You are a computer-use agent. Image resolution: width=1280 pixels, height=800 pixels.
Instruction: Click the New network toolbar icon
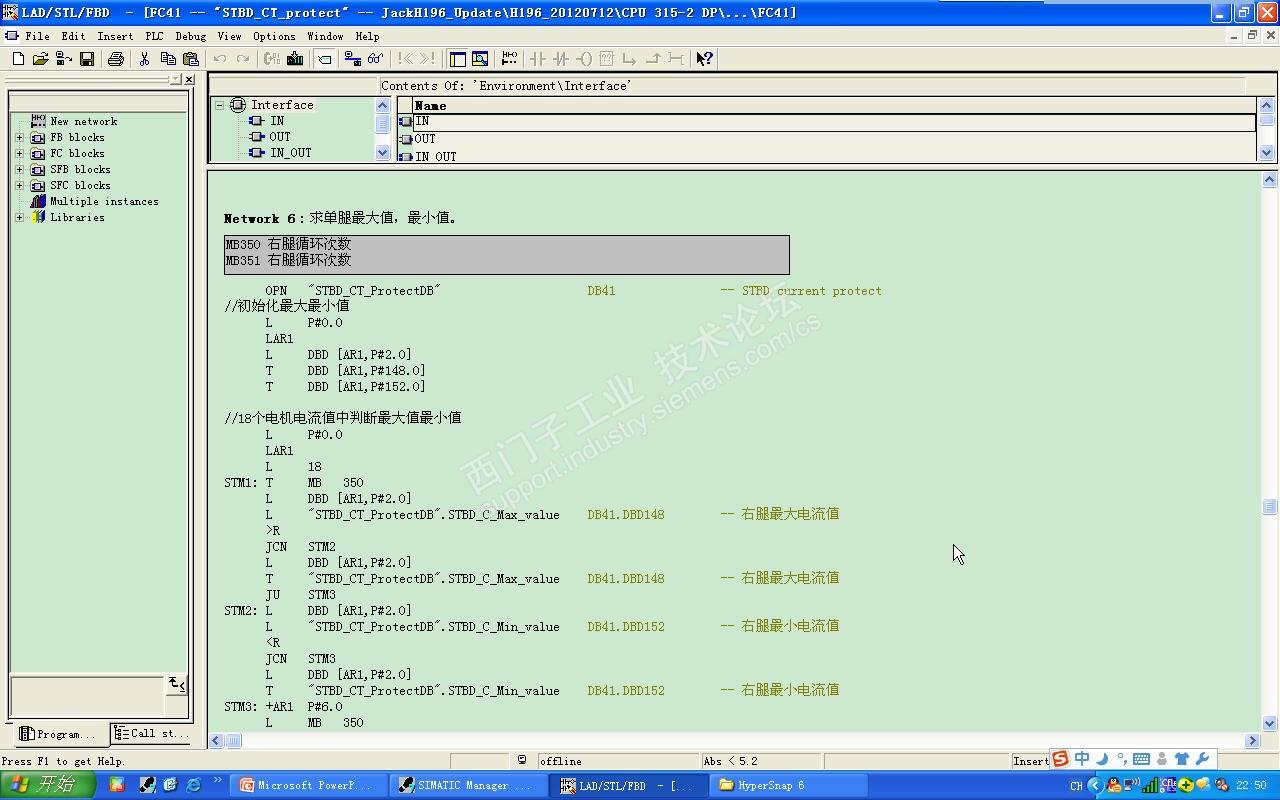[509, 59]
